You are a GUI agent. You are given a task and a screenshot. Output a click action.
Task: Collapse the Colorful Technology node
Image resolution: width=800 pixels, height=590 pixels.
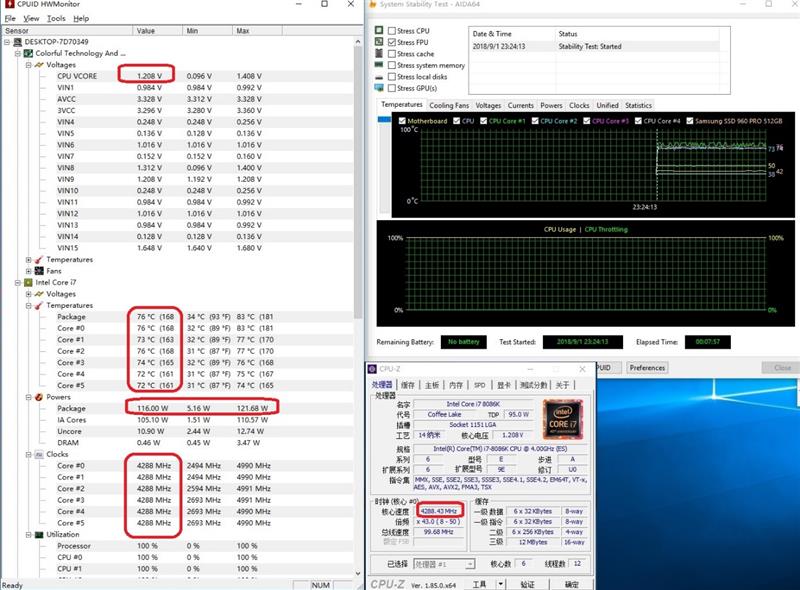point(18,53)
